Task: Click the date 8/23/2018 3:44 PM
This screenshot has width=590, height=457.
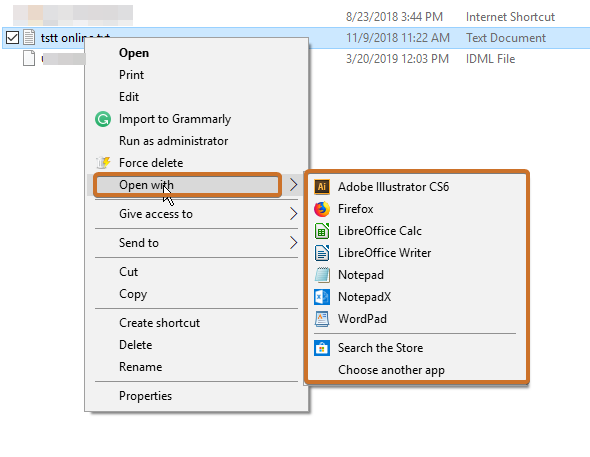Action: (394, 17)
